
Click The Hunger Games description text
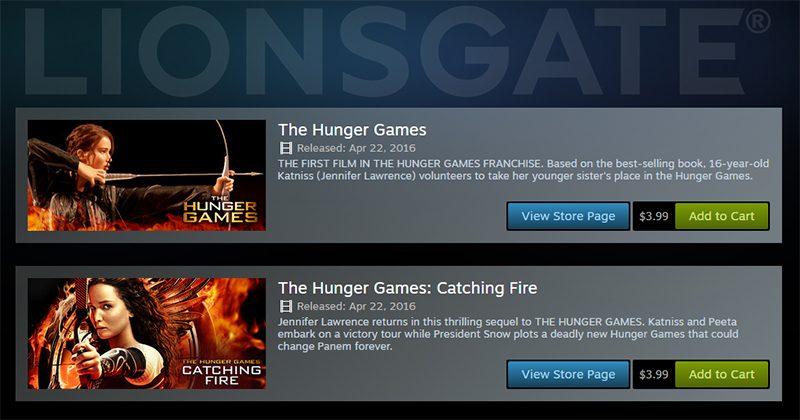pos(523,169)
